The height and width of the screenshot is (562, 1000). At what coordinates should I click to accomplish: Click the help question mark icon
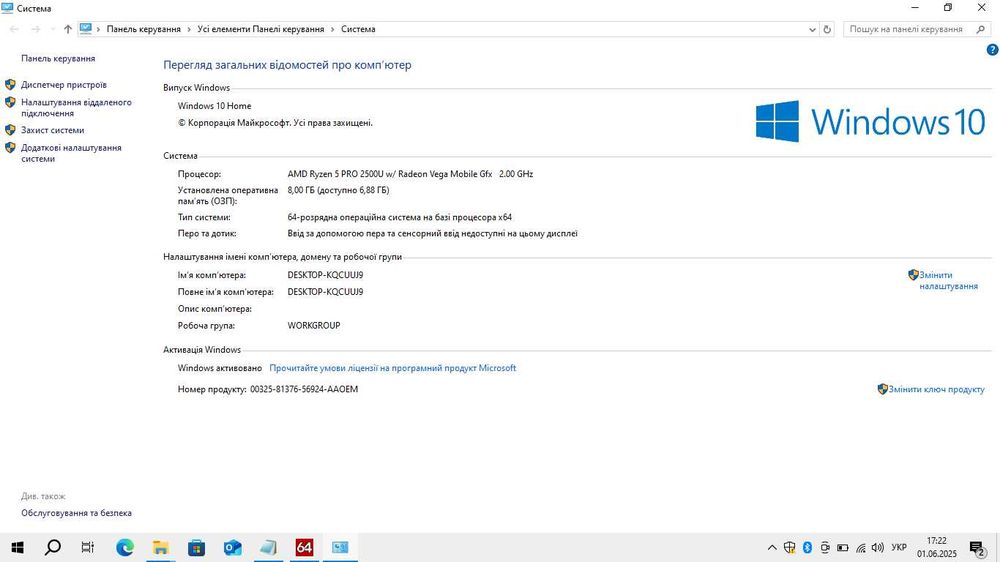point(992,50)
